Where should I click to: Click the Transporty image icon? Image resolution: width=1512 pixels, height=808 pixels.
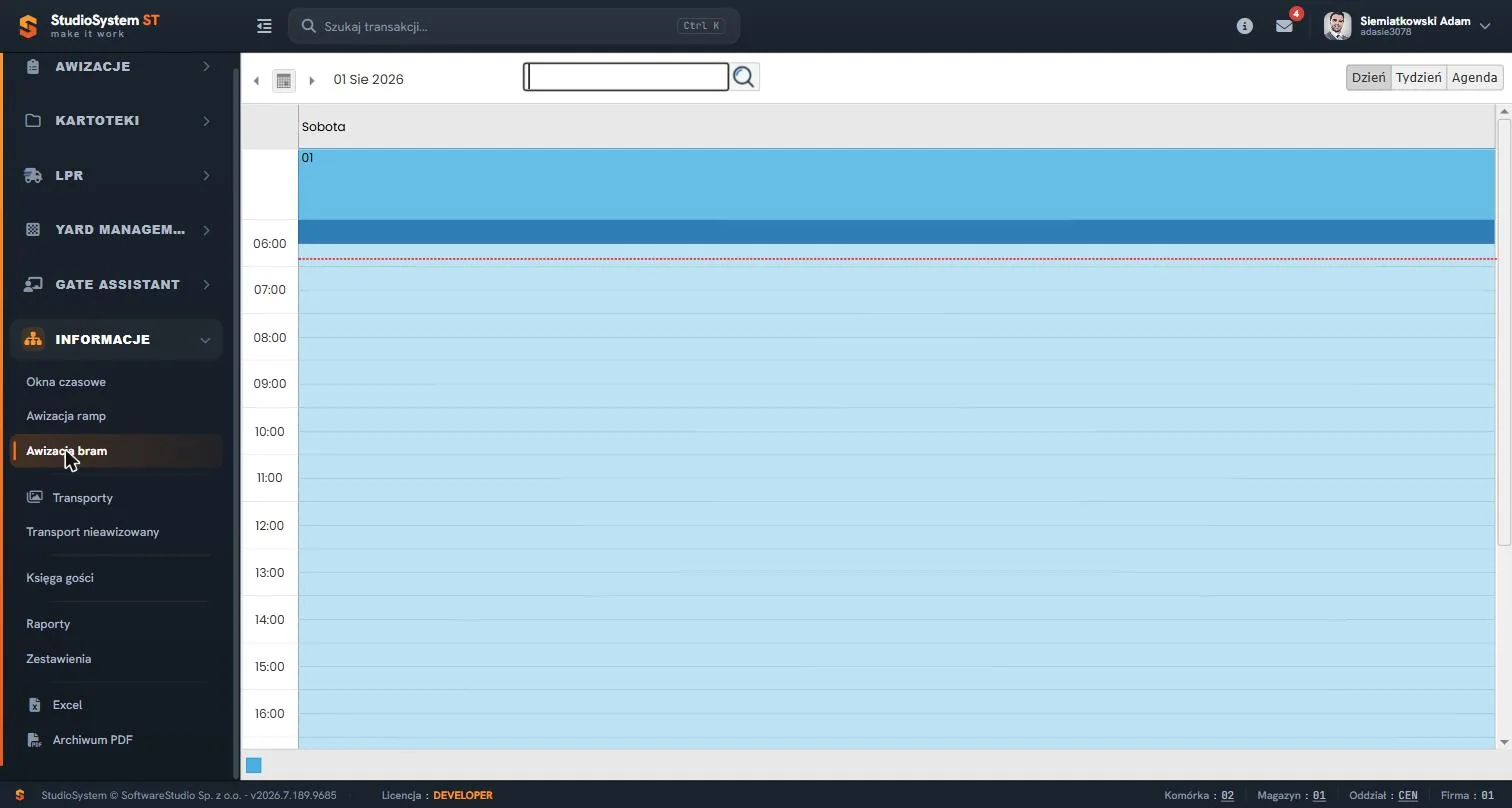35,497
